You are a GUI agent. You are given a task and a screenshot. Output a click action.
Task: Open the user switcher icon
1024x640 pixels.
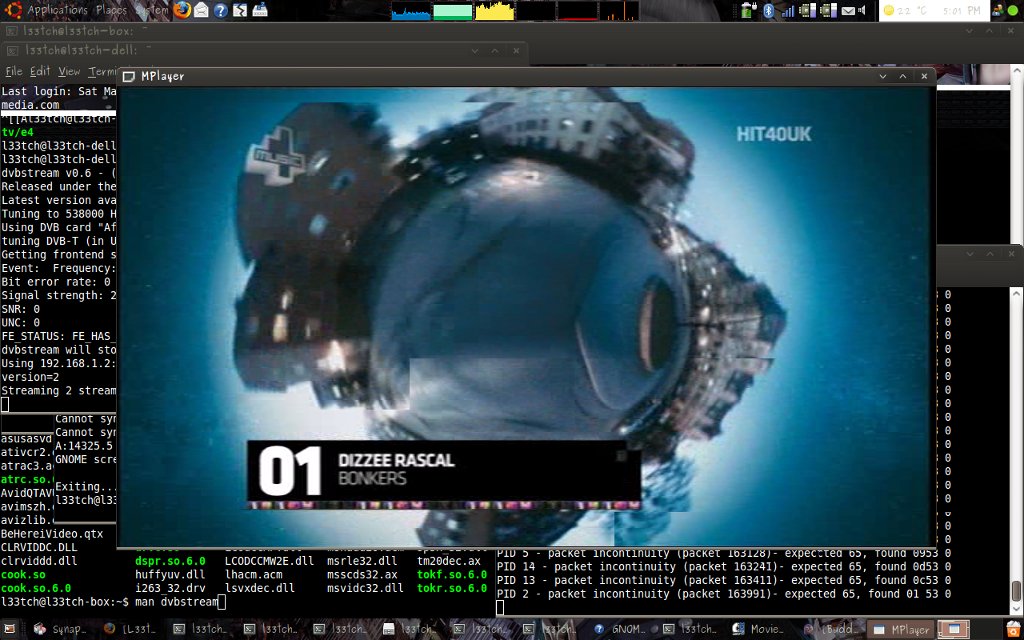click(x=997, y=10)
